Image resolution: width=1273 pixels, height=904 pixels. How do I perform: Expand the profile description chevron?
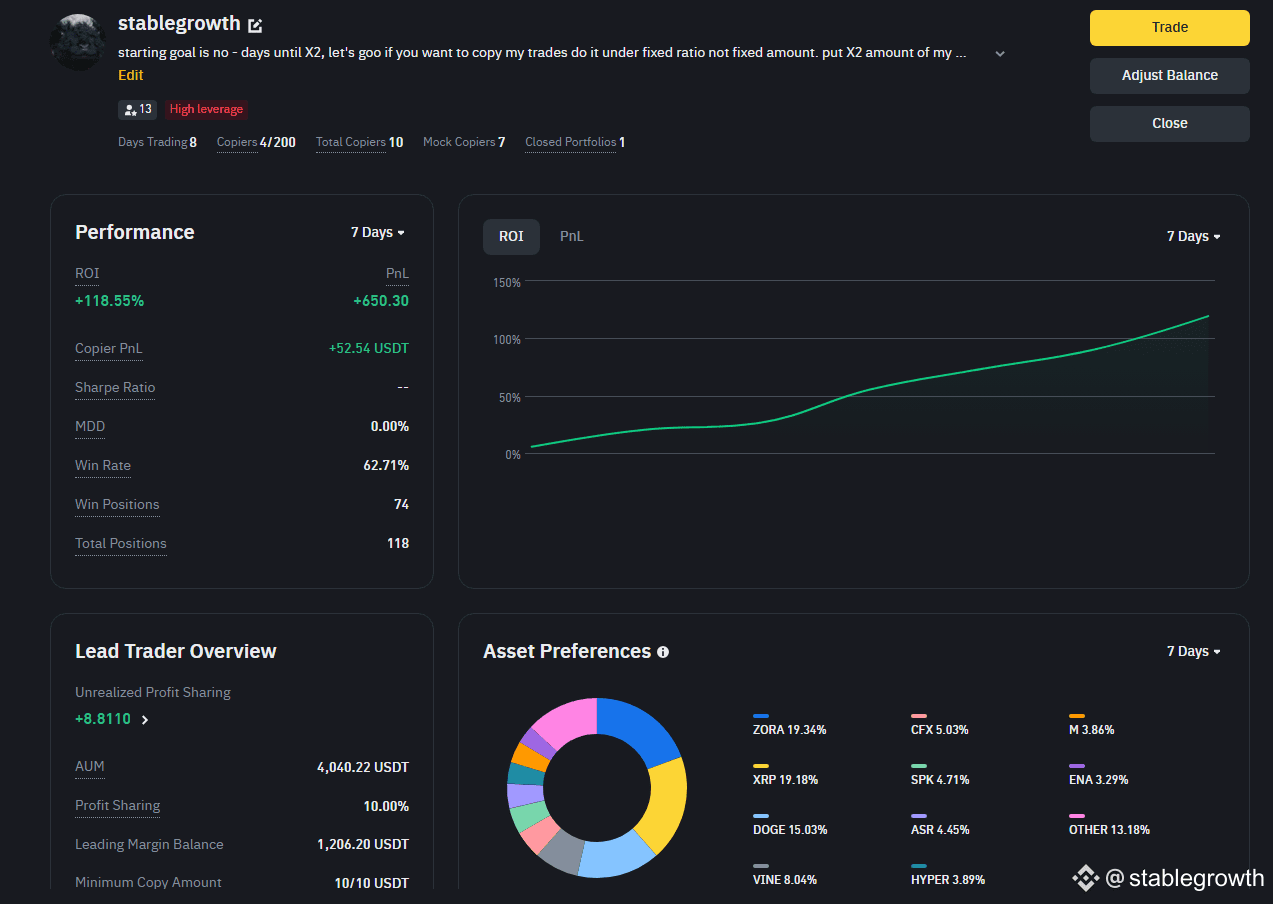[1000, 54]
